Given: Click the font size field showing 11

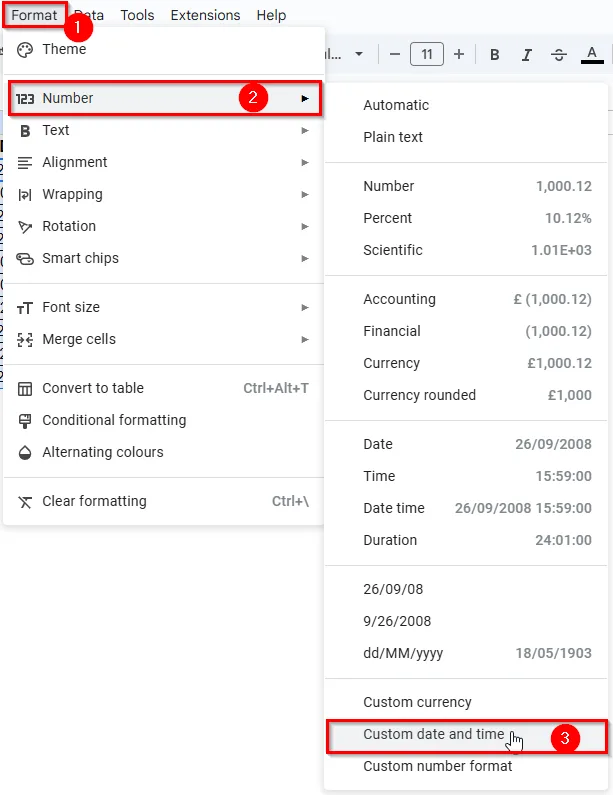Looking at the screenshot, I should (x=427, y=54).
